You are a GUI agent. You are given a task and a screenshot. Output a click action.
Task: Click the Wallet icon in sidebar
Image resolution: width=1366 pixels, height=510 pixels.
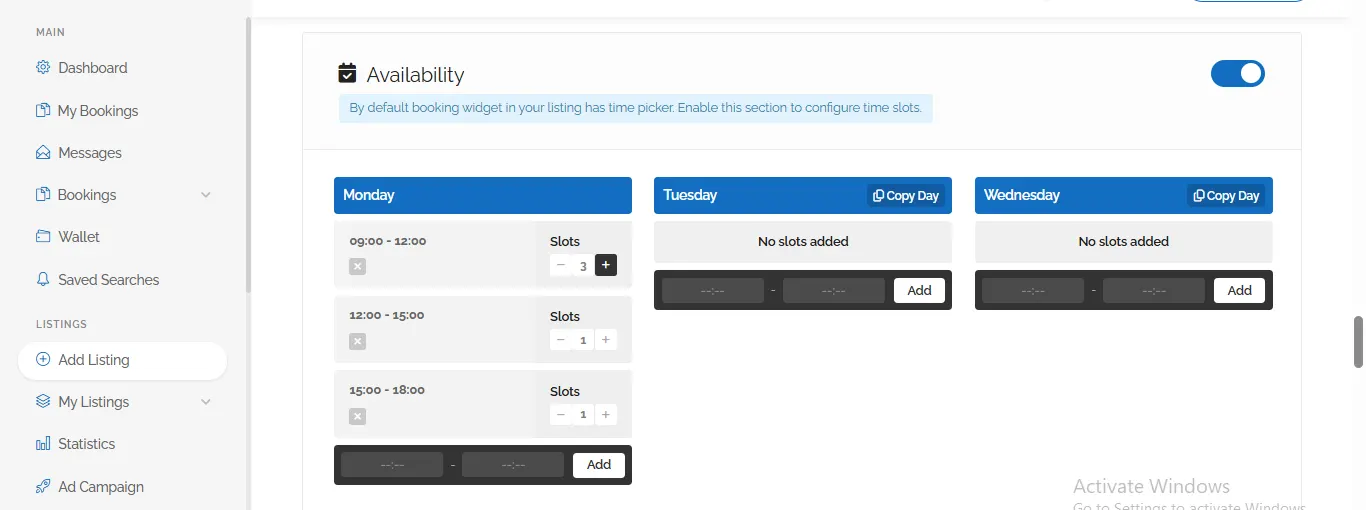[43, 237]
